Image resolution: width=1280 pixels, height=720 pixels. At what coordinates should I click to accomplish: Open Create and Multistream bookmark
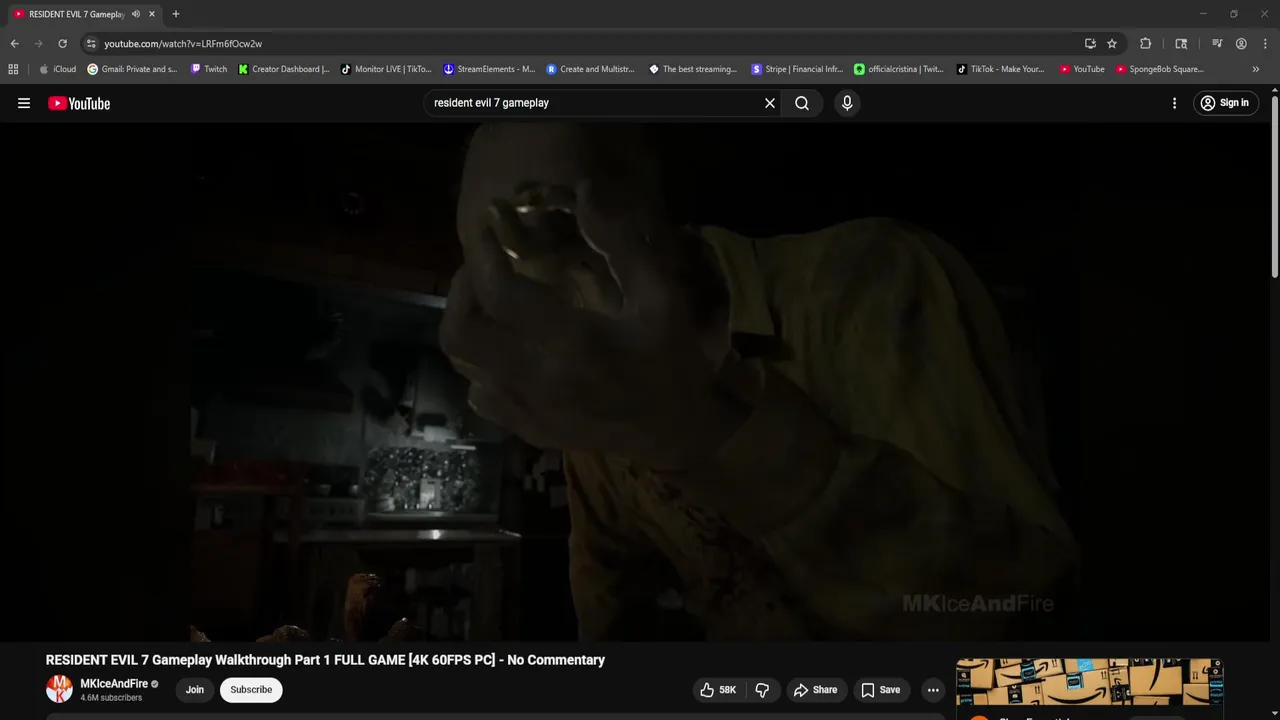tap(591, 69)
